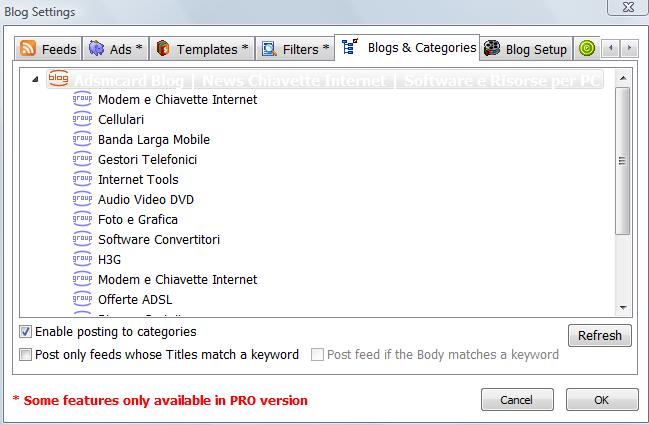Switch to the Blog Setup tab
Viewport: 649px width, 425px height.
click(x=526, y=49)
